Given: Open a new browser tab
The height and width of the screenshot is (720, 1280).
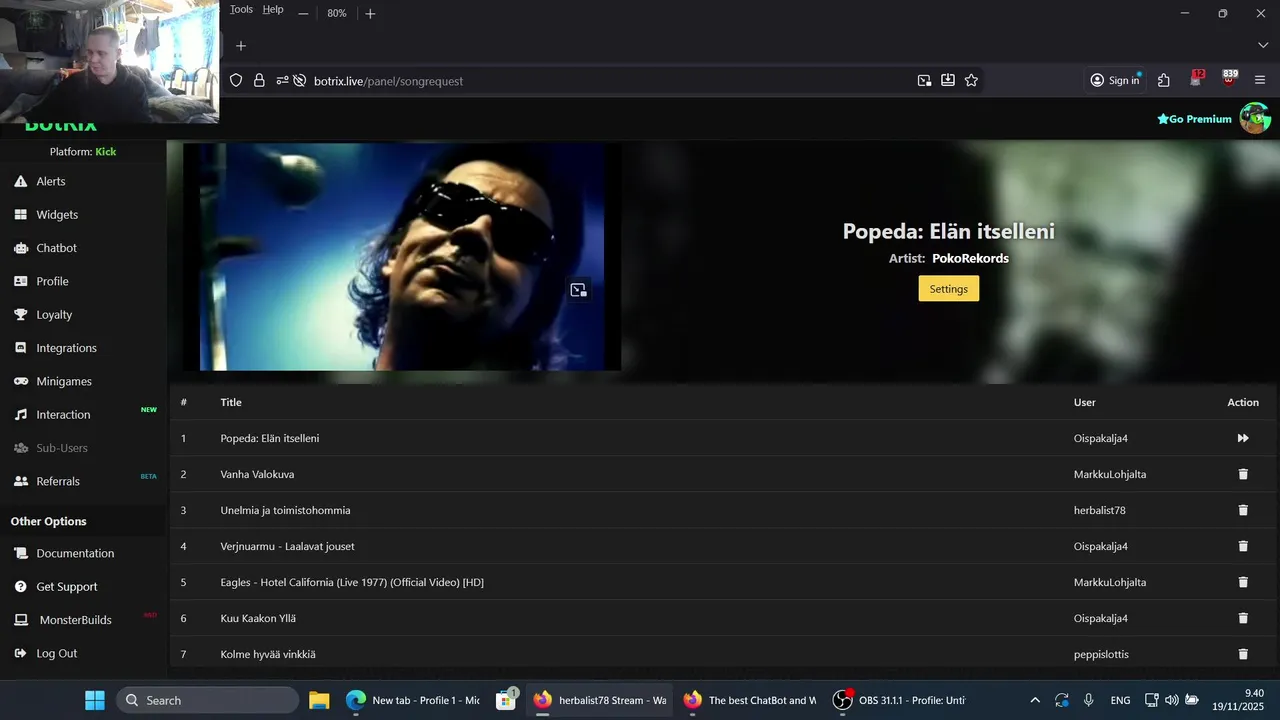Looking at the screenshot, I should [x=241, y=46].
